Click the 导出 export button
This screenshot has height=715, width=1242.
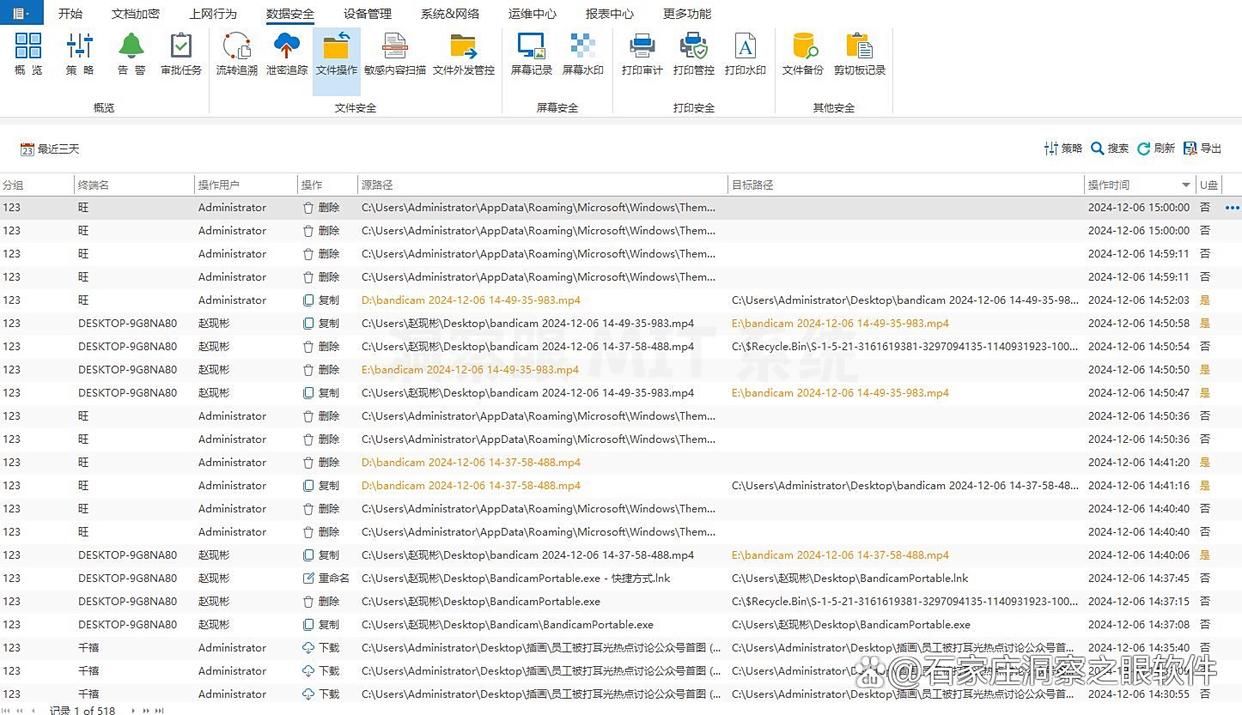point(1203,148)
